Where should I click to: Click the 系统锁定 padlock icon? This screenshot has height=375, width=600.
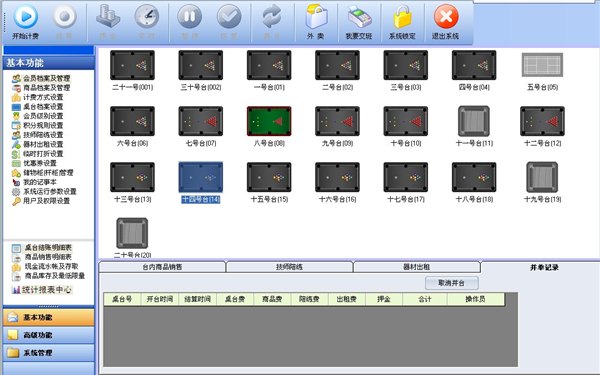(403, 16)
